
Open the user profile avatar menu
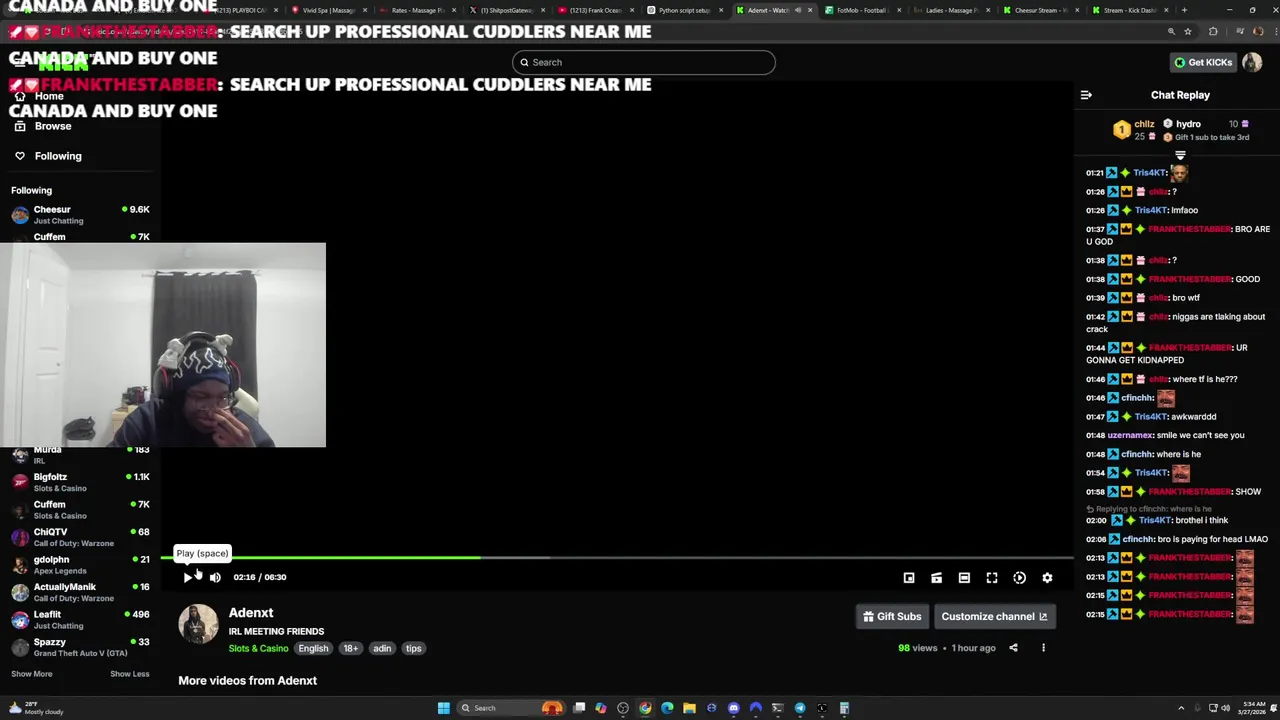[x=1252, y=62]
